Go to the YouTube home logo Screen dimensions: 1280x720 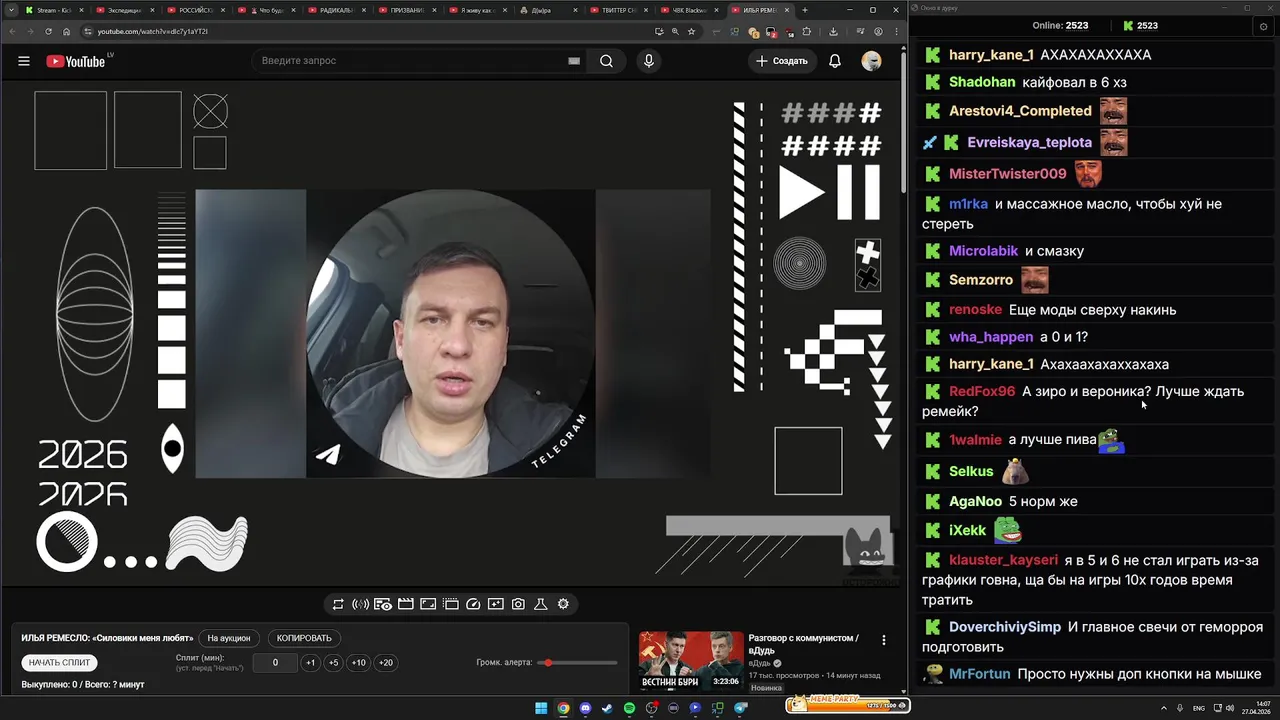tap(76, 61)
